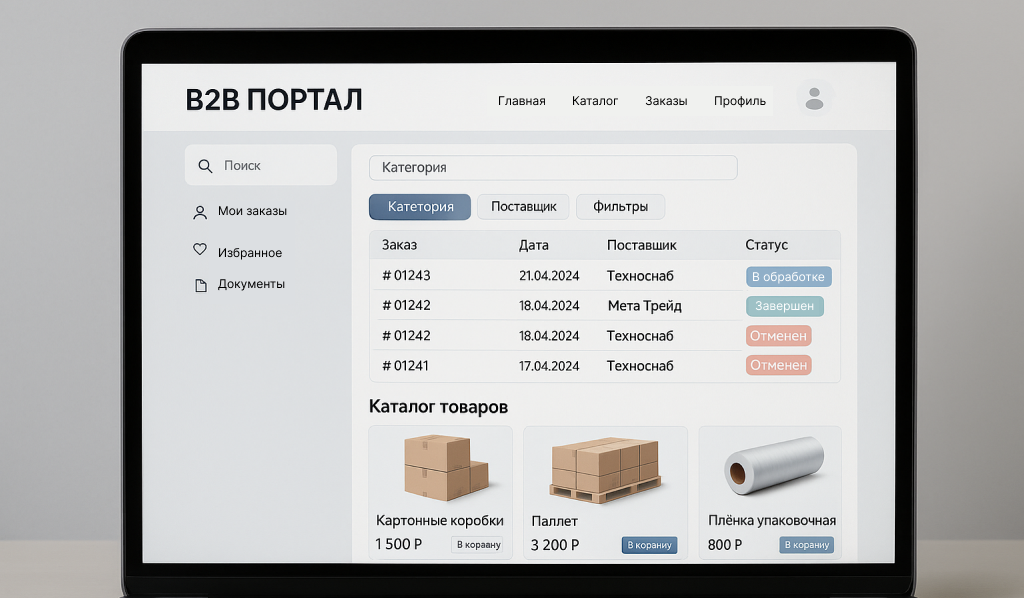Open the Фильтры tab
This screenshot has width=1024, height=598.
coord(620,207)
